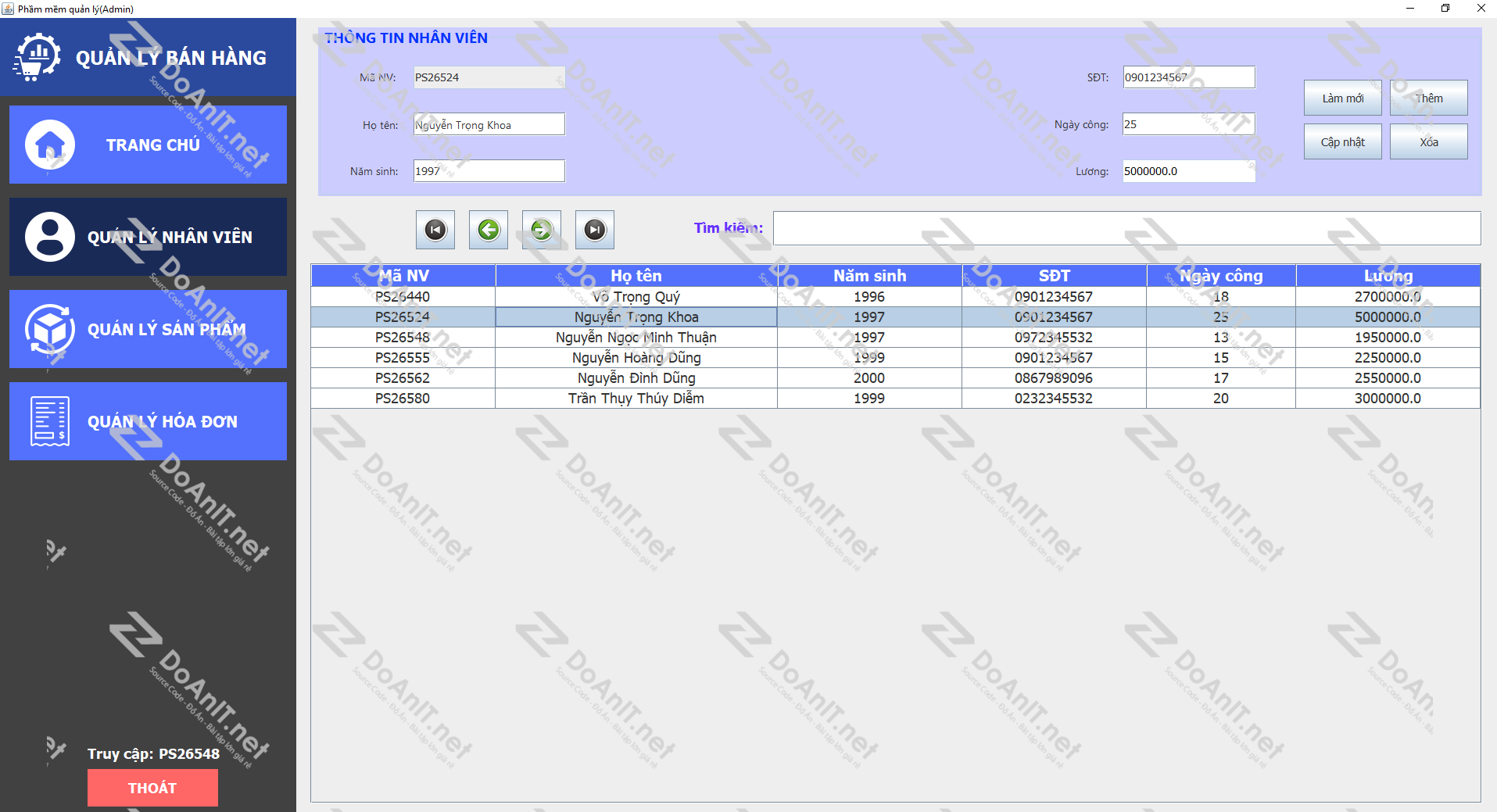Click the red THOÁT button
1497x812 pixels.
coord(152,788)
